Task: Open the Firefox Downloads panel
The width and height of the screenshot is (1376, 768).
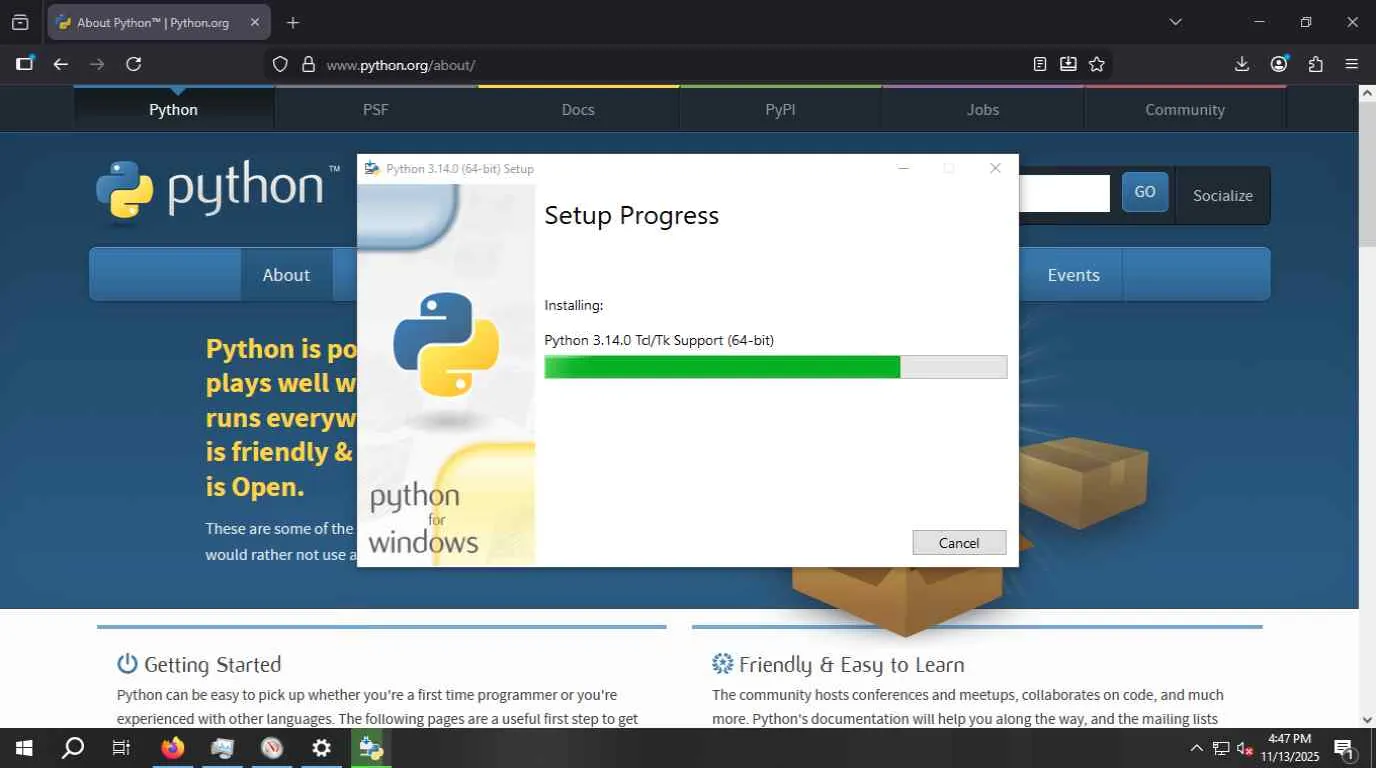Action: (1242, 64)
